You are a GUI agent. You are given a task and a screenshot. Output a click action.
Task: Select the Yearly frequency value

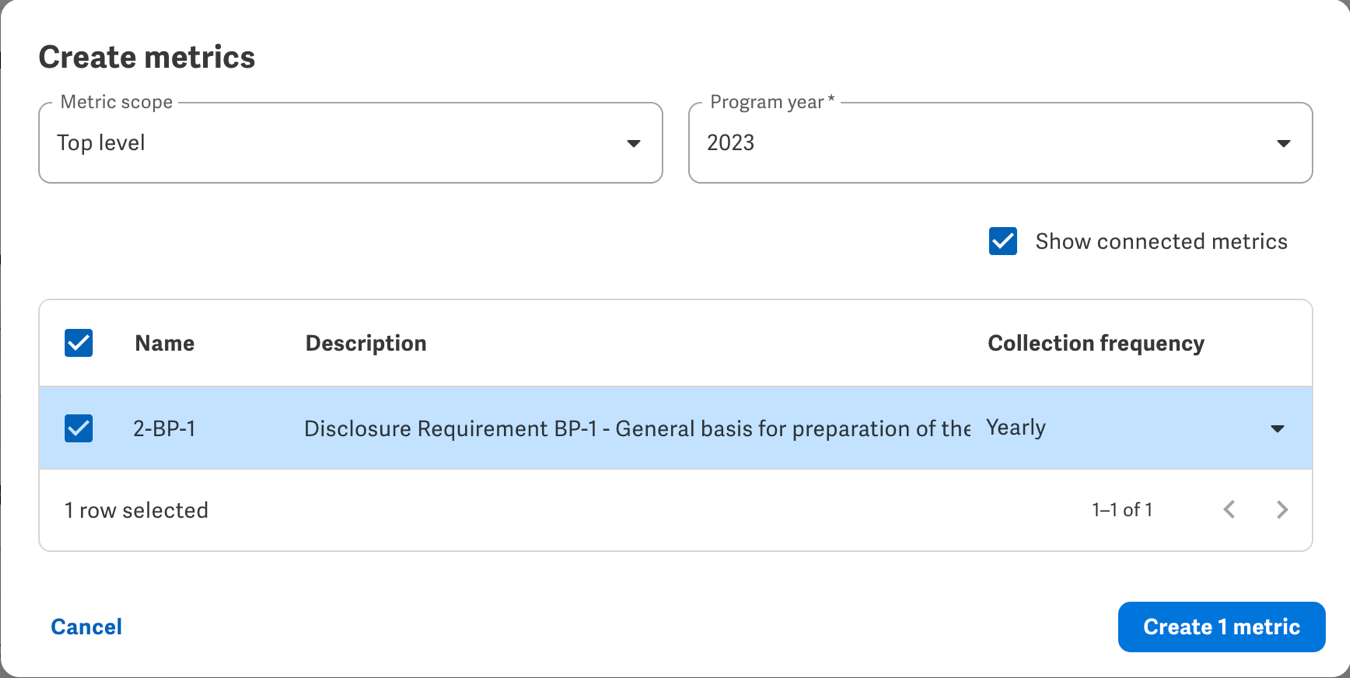click(1016, 428)
